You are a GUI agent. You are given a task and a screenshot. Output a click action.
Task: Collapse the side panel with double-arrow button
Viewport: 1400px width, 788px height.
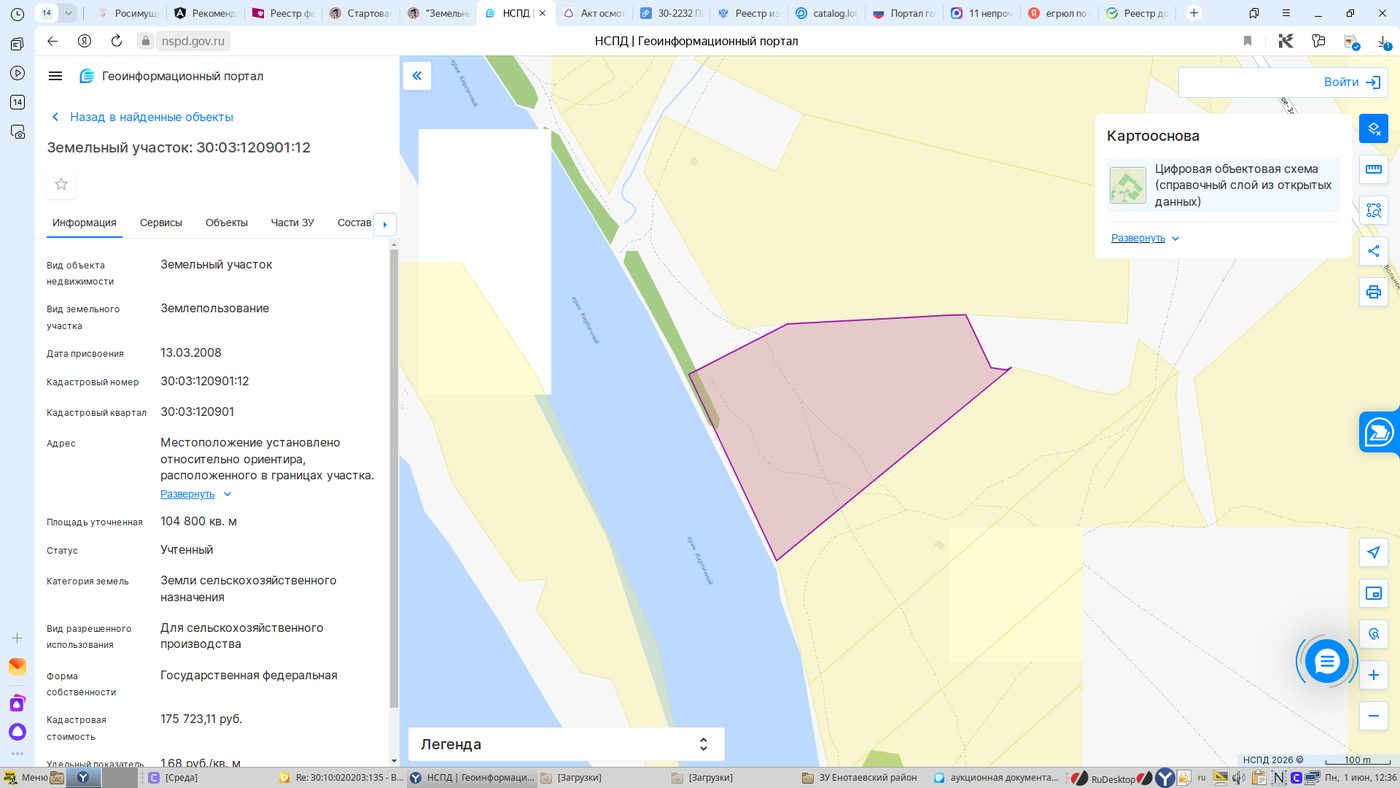[x=417, y=75]
